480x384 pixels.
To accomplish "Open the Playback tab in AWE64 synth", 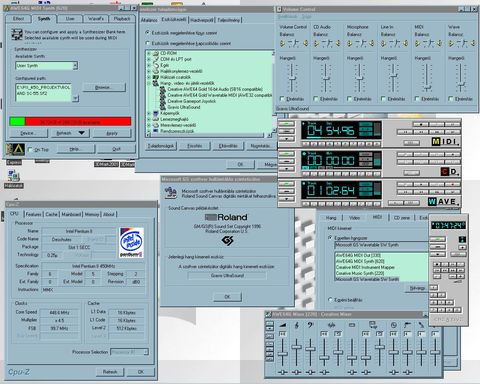I will tap(122, 19).
